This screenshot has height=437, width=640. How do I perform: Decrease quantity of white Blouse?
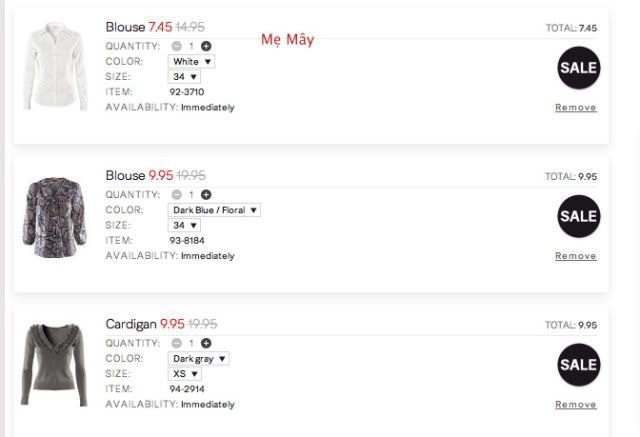point(176,46)
